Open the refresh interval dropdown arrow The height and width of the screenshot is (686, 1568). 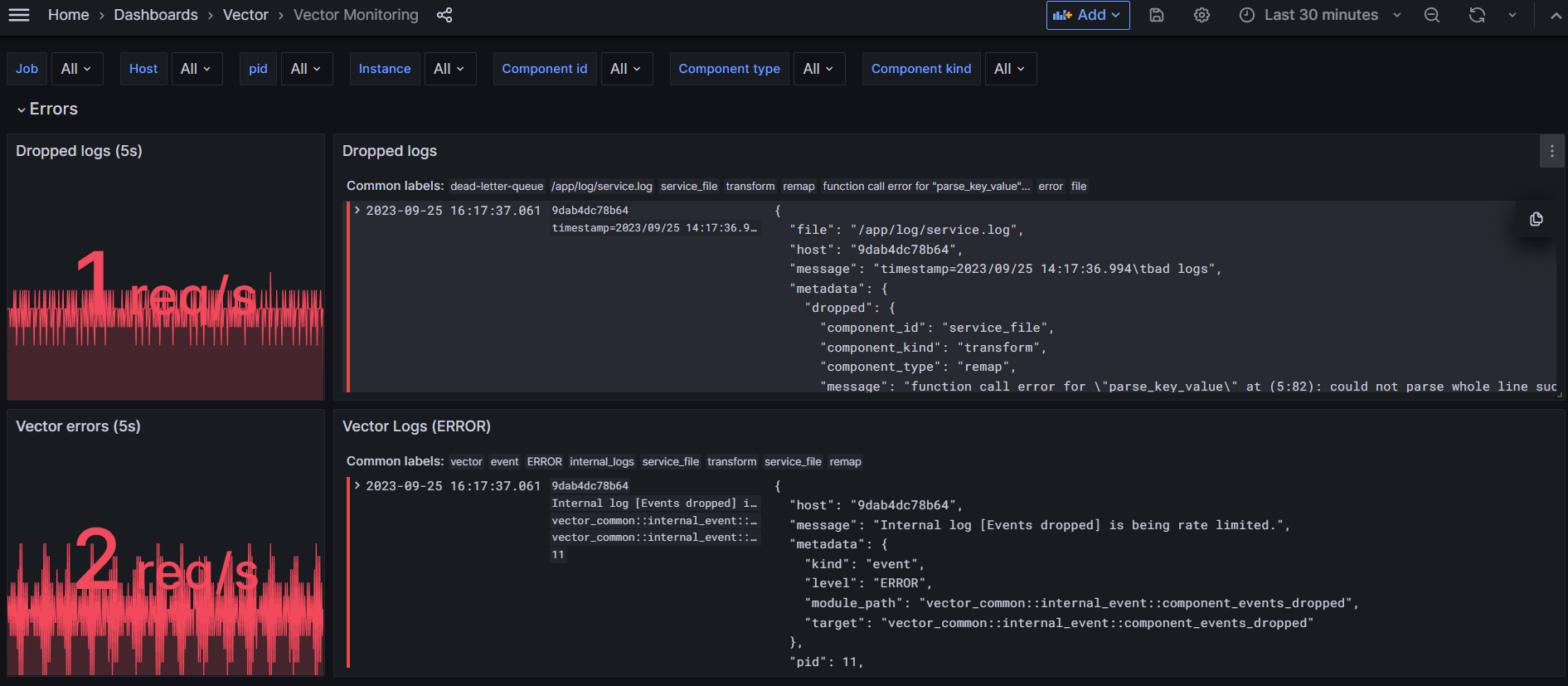pos(1512,15)
